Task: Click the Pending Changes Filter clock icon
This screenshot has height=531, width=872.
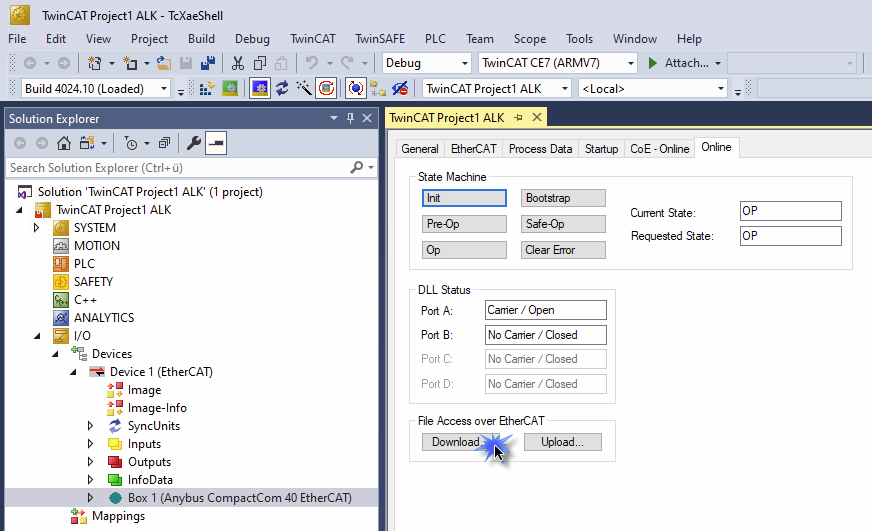Action: click(x=131, y=143)
